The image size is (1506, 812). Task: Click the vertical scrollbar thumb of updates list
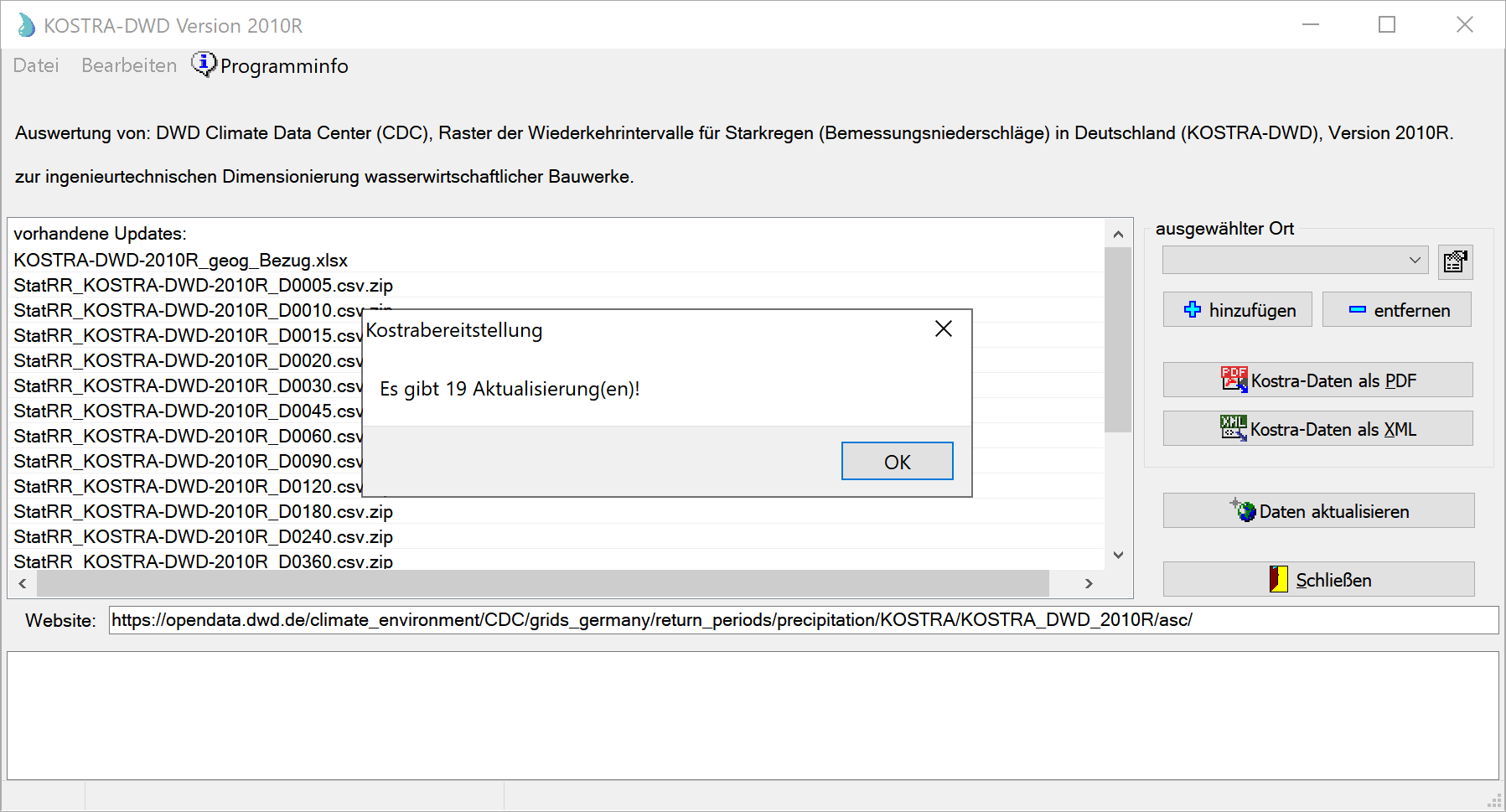click(1117, 339)
